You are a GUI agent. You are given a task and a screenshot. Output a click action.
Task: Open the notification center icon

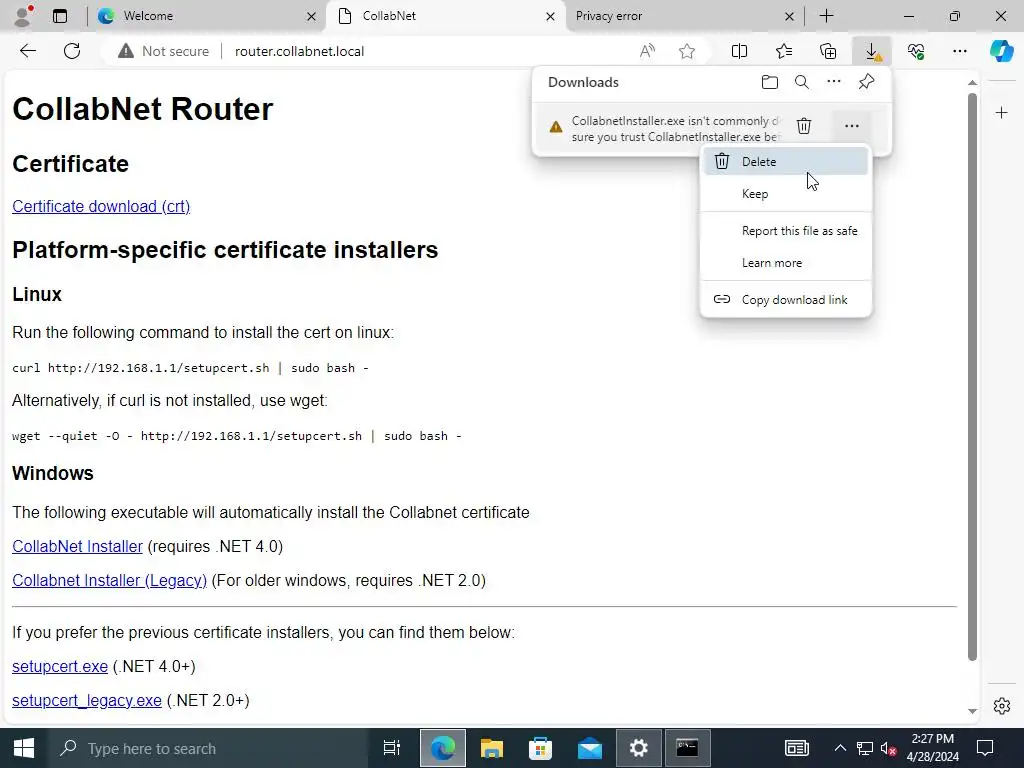(x=985, y=748)
